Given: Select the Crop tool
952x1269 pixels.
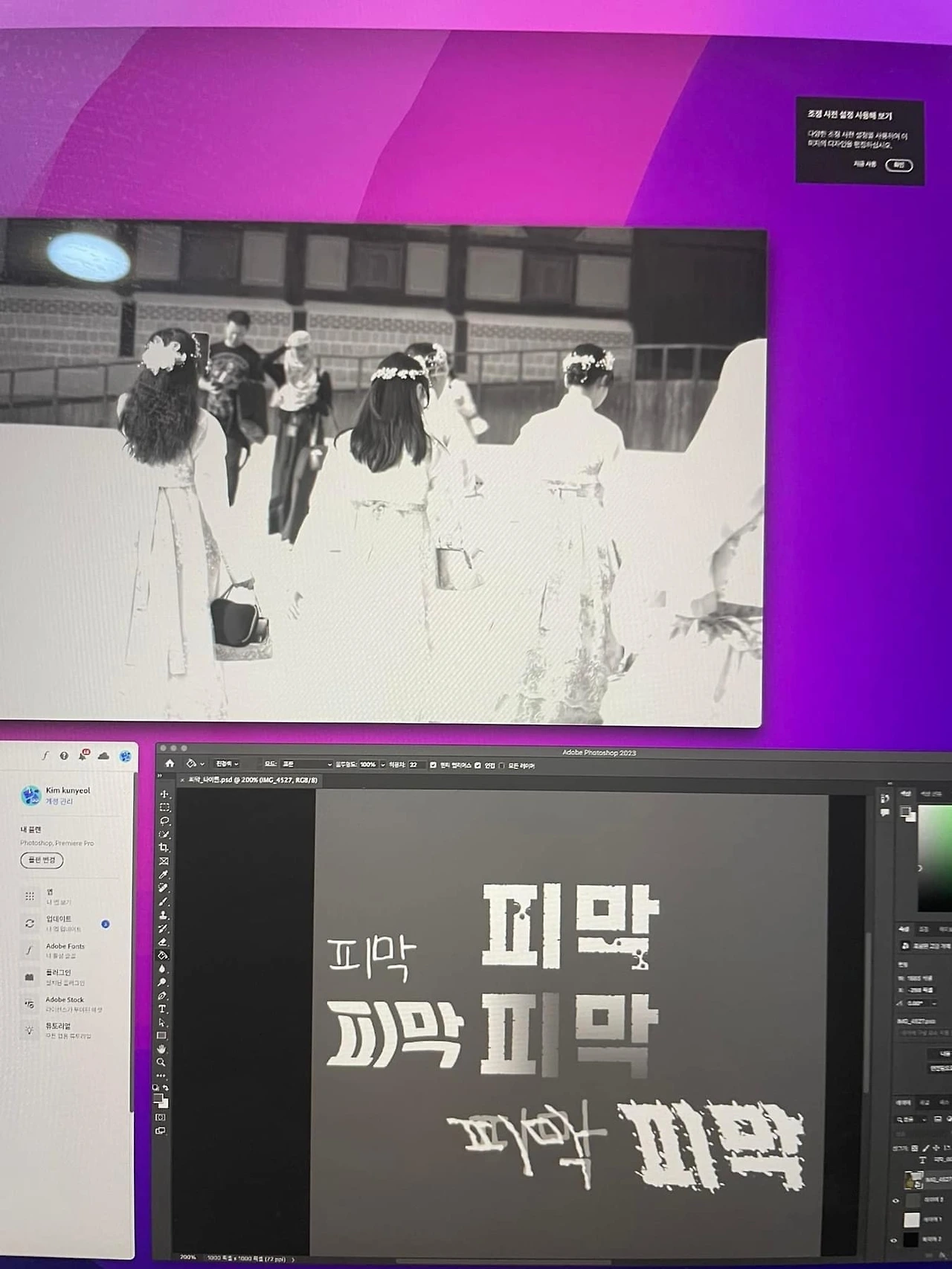Looking at the screenshot, I should 164,848.
